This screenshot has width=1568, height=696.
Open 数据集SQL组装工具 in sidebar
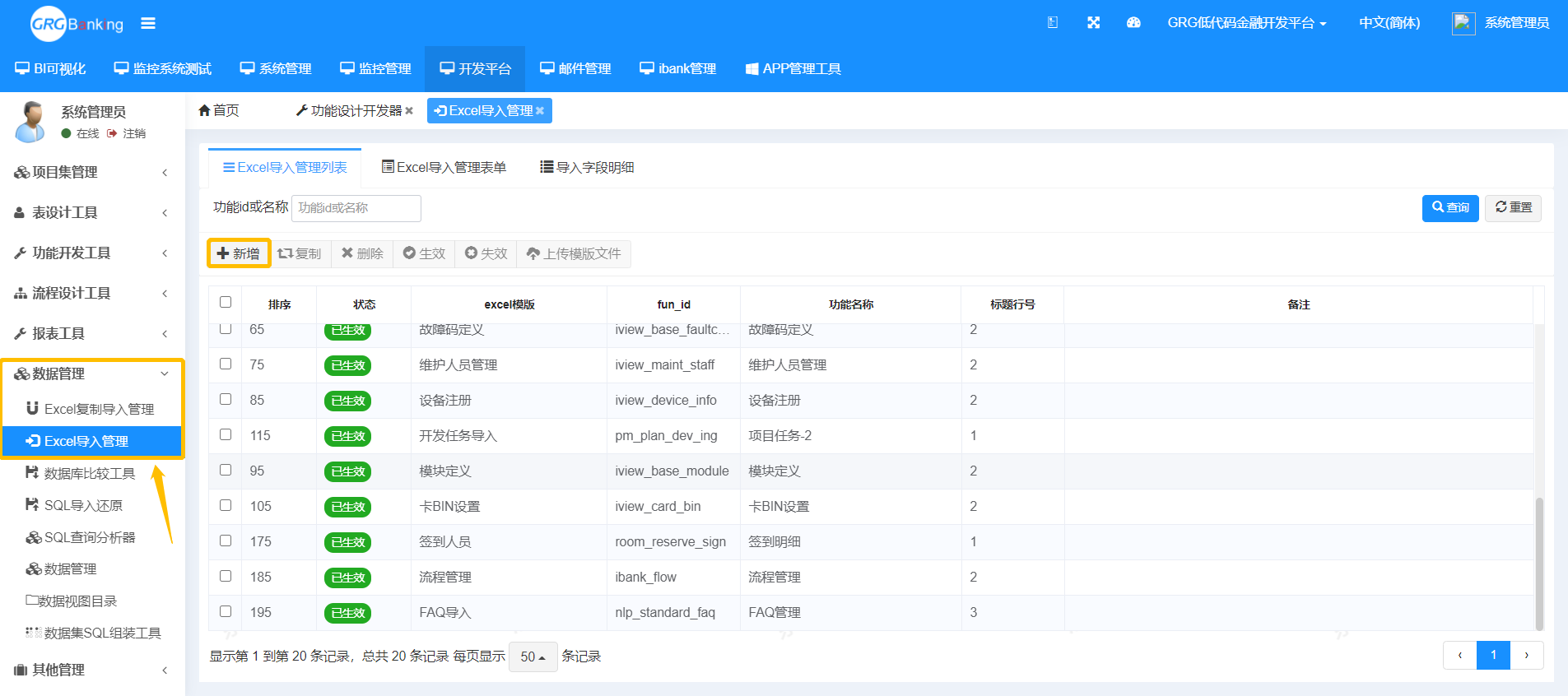click(92, 633)
